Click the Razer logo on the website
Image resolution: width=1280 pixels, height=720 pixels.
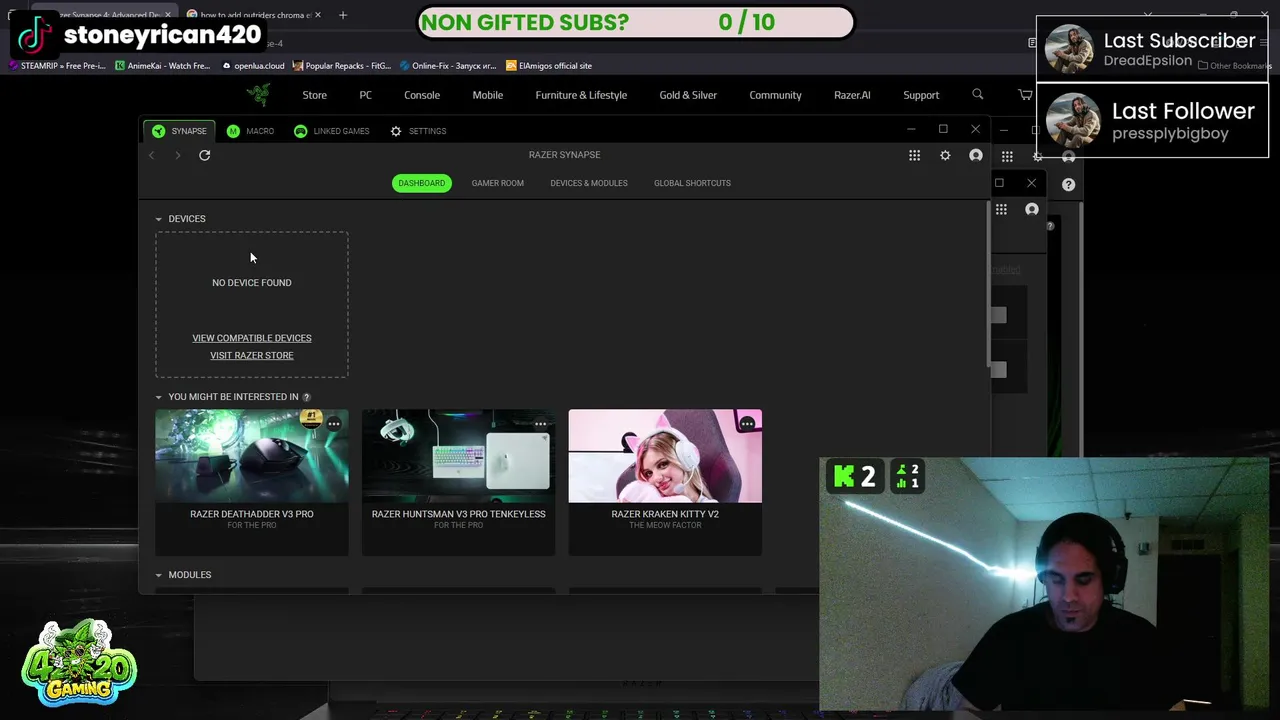point(259,95)
